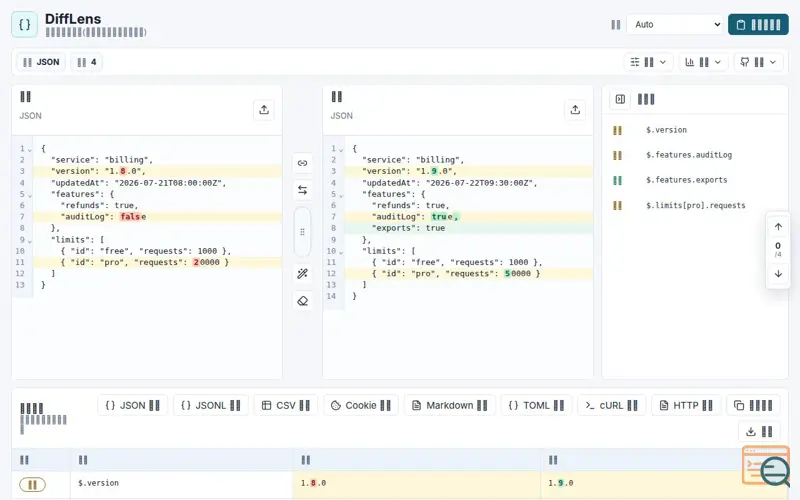Click line number 14 in right editor
The image size is (800, 500).
[x=331, y=296]
